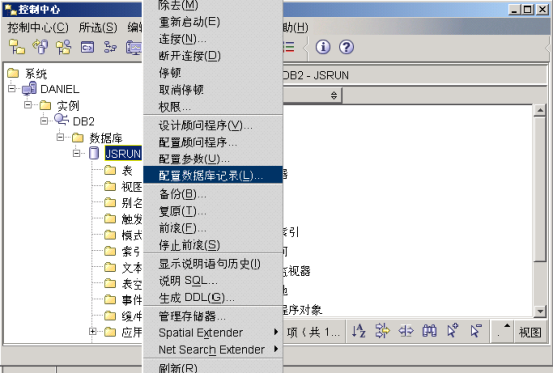Collapse the JSRUN database node

point(77,154)
